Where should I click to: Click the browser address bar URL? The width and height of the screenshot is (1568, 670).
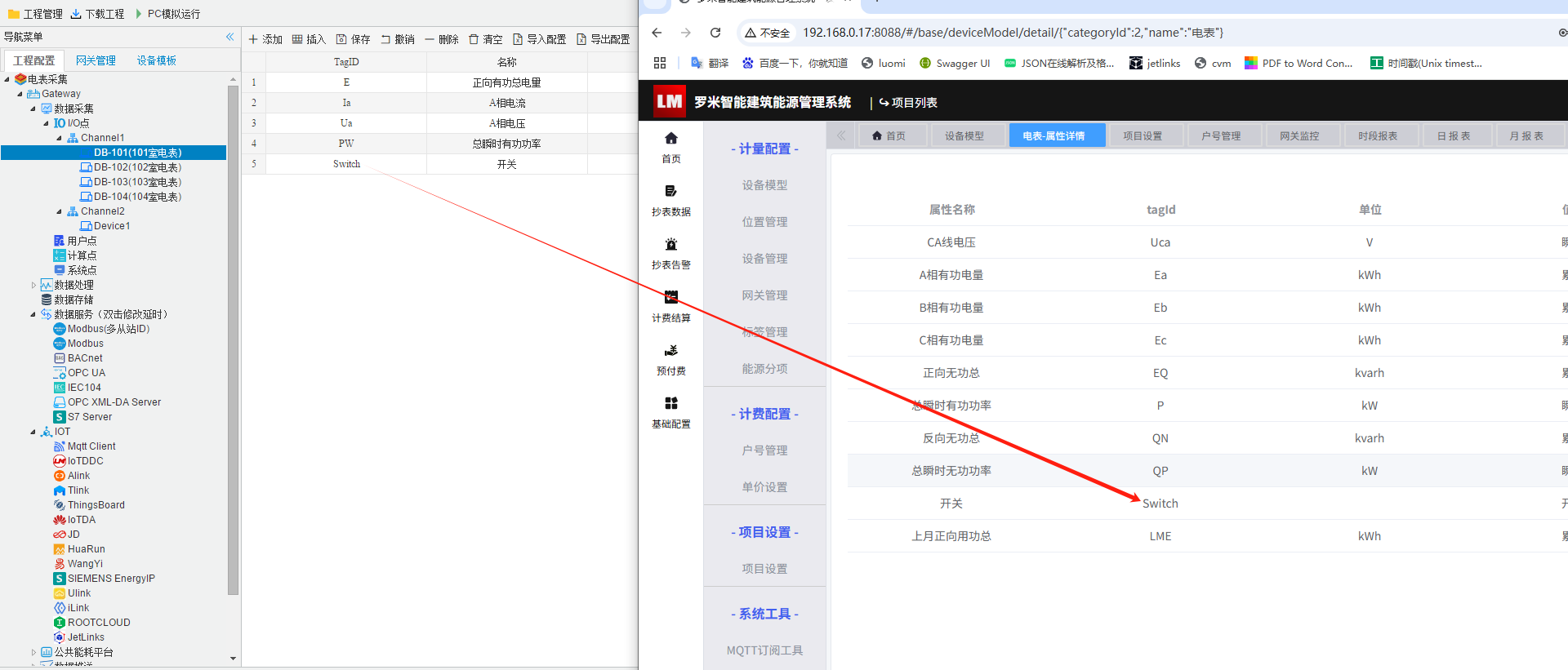[x=1013, y=33]
